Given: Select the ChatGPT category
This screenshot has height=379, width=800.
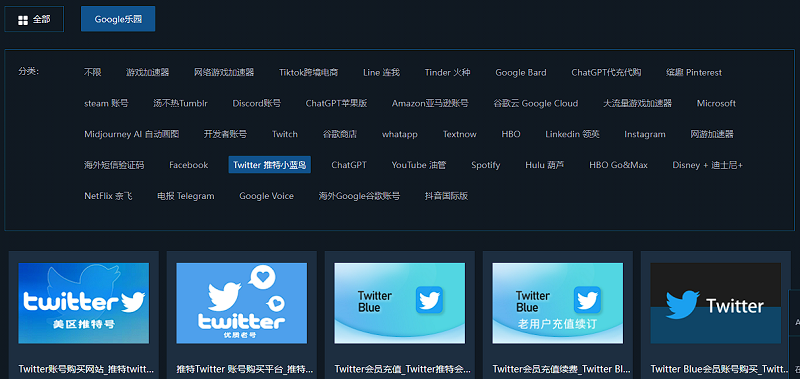Looking at the screenshot, I should [349, 165].
